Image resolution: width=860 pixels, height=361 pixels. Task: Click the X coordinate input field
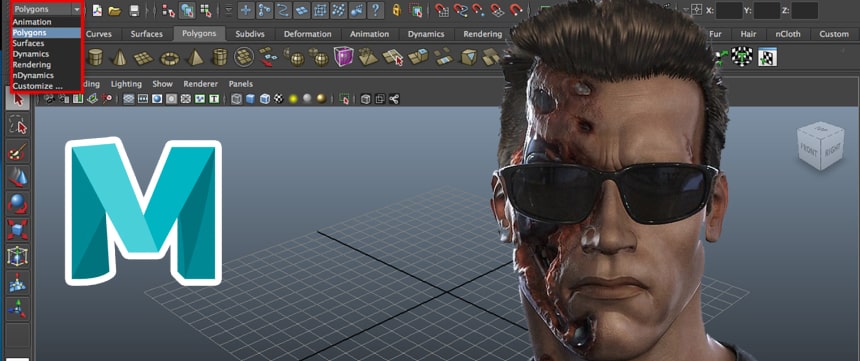[729, 10]
